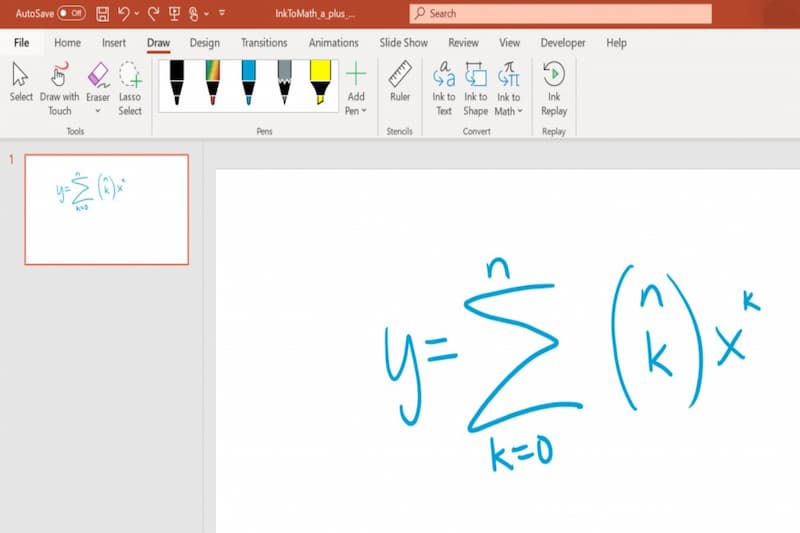Image resolution: width=800 pixels, height=533 pixels.
Task: Open the View tab
Action: click(509, 43)
